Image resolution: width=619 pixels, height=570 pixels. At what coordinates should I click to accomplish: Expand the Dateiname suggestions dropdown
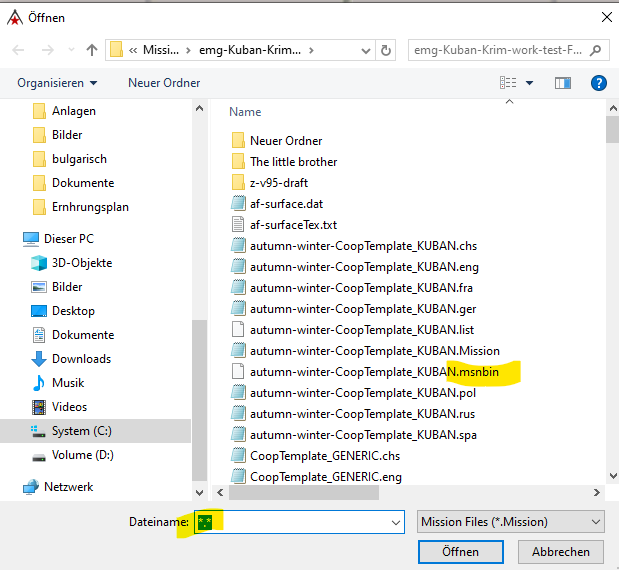tap(396, 522)
